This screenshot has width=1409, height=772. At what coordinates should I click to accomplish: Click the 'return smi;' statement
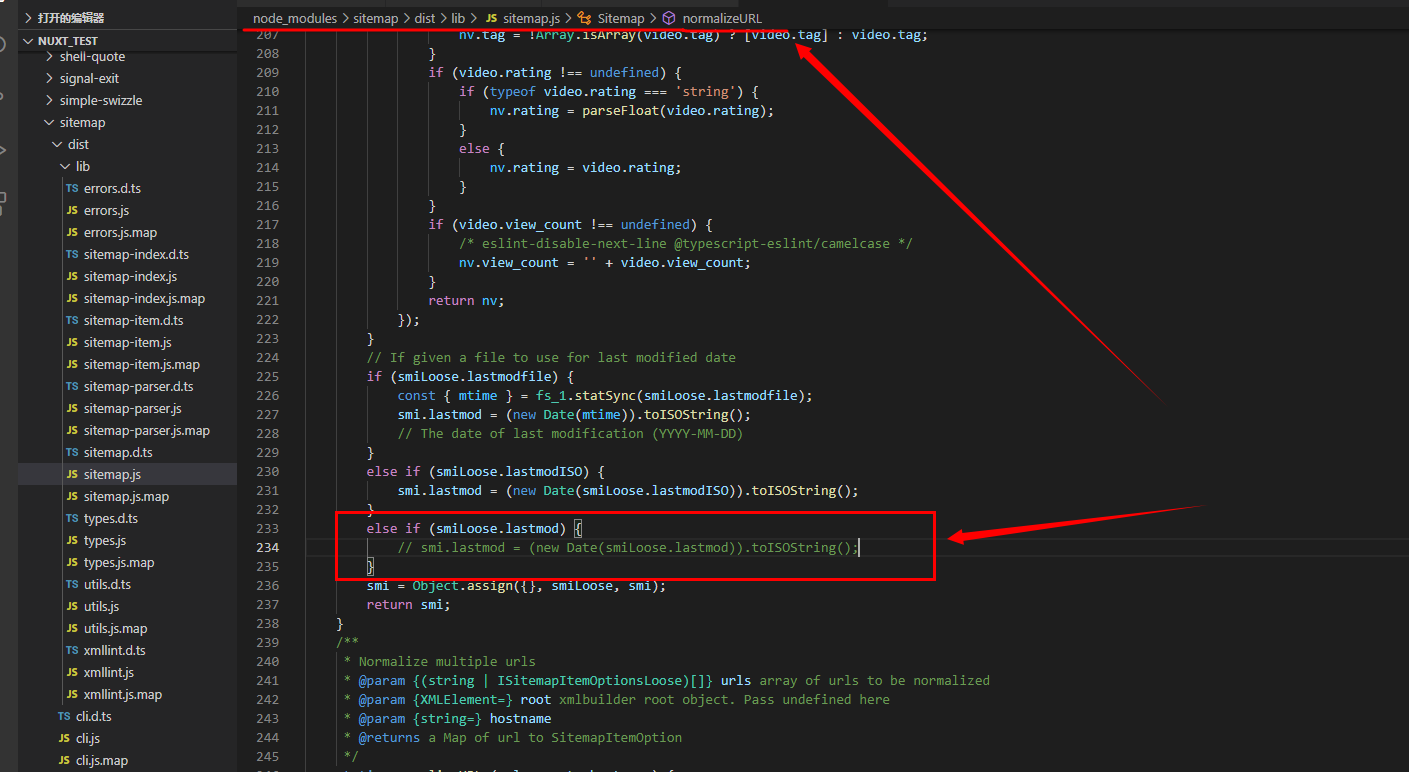[409, 605]
